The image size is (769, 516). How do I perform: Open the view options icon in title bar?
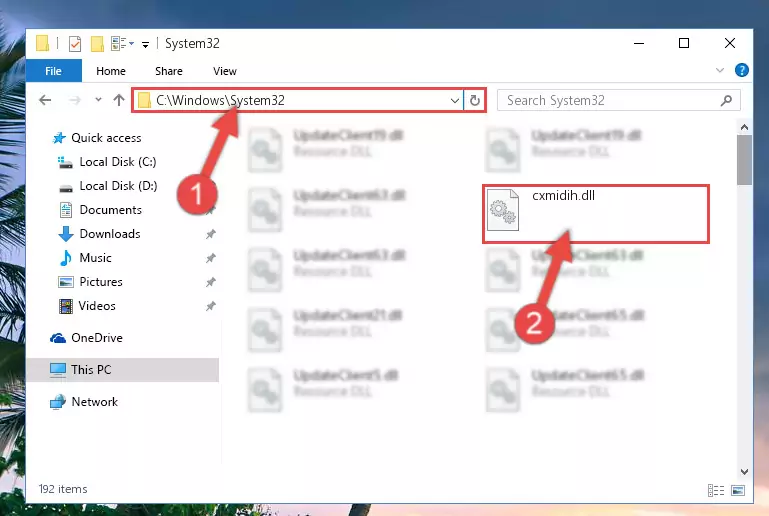tap(122, 44)
